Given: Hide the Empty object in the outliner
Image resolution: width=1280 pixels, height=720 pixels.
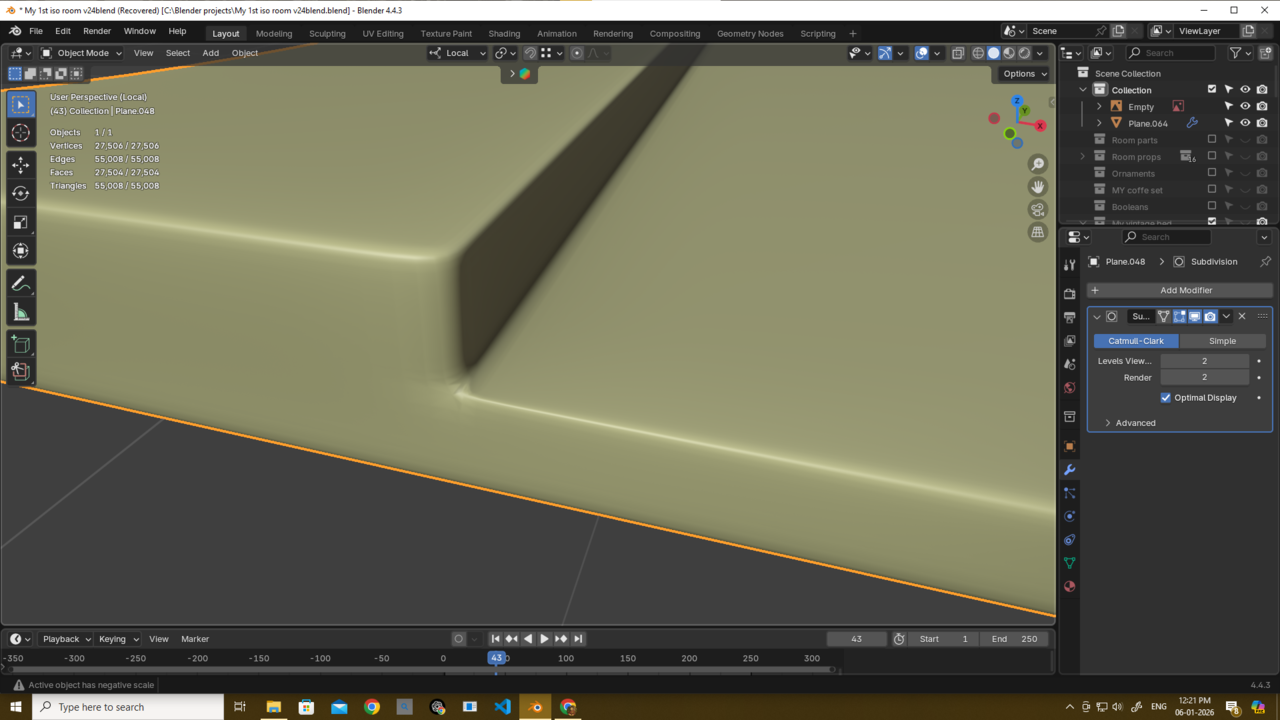Looking at the screenshot, I should point(1245,107).
